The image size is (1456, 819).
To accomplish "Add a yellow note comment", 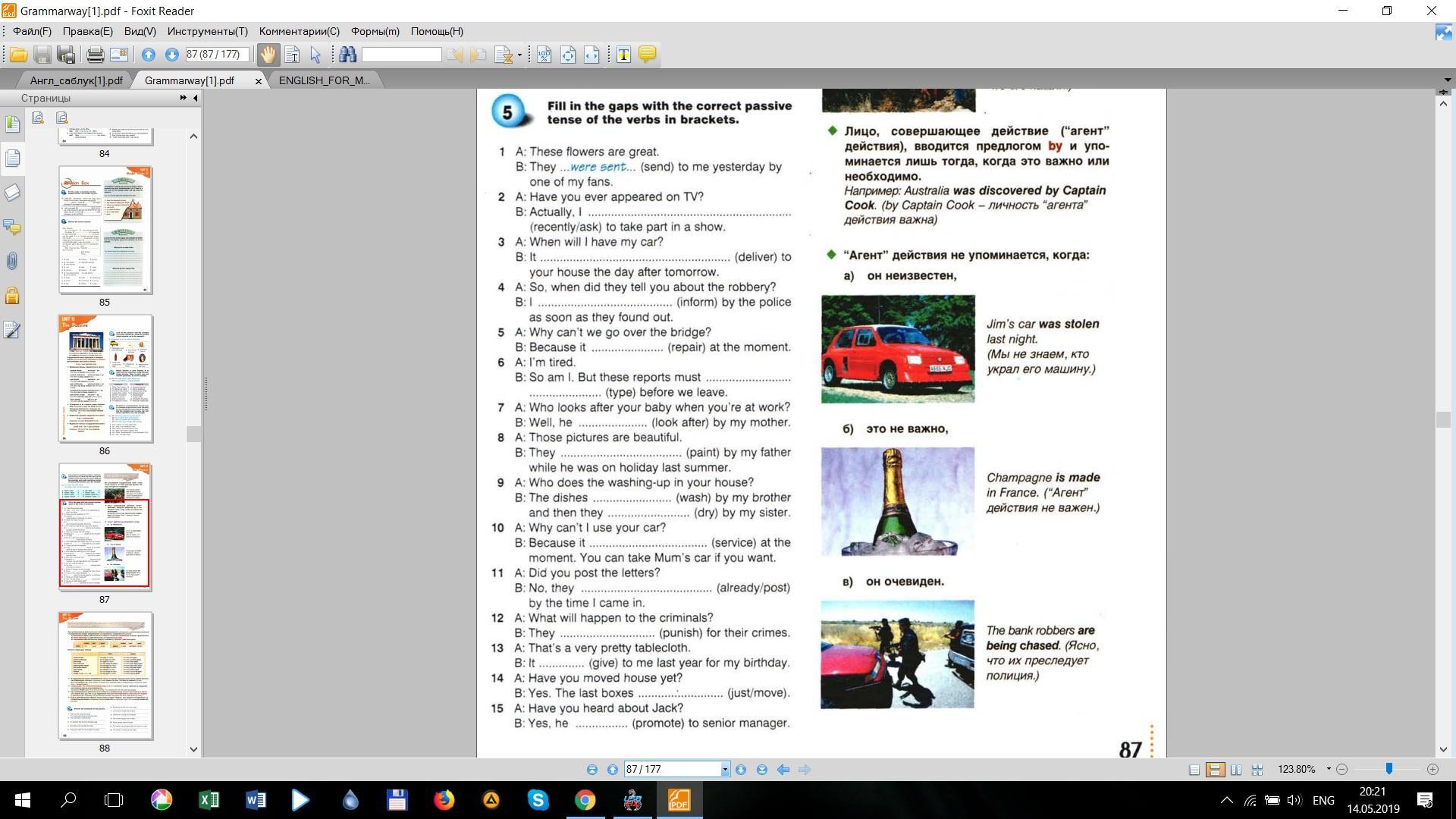I will (x=647, y=55).
